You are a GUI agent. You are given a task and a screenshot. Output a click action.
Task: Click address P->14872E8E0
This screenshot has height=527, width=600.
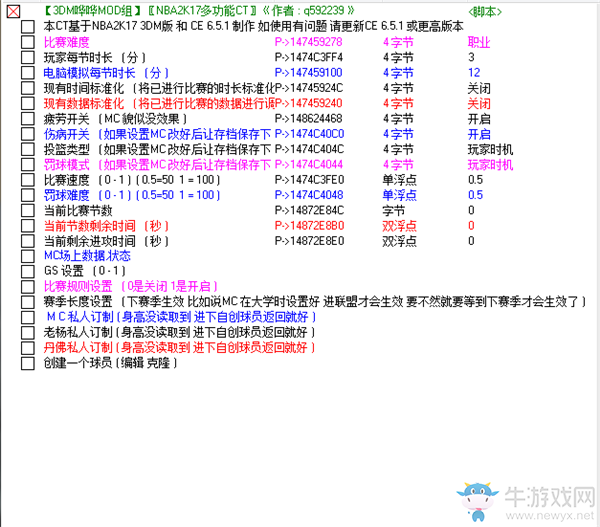tap(309, 241)
